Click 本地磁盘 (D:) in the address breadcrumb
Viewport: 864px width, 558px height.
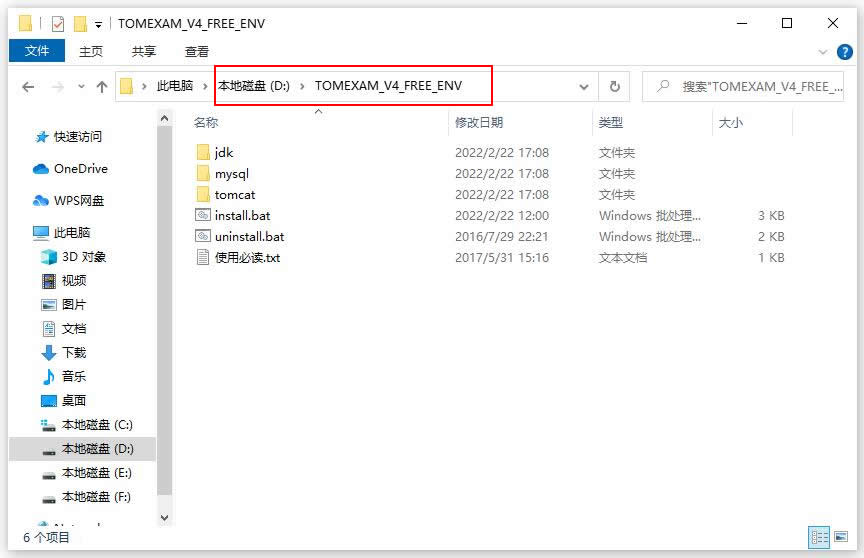tap(254, 86)
